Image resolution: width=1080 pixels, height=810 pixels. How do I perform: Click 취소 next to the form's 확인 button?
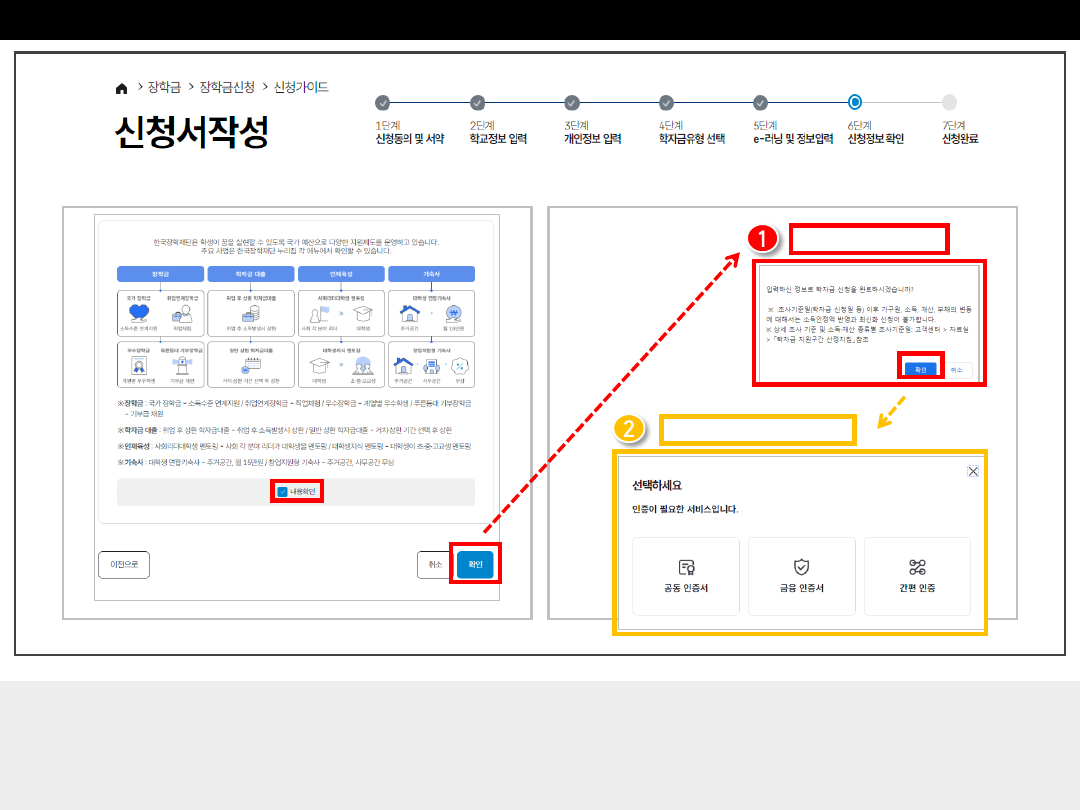pos(435,564)
